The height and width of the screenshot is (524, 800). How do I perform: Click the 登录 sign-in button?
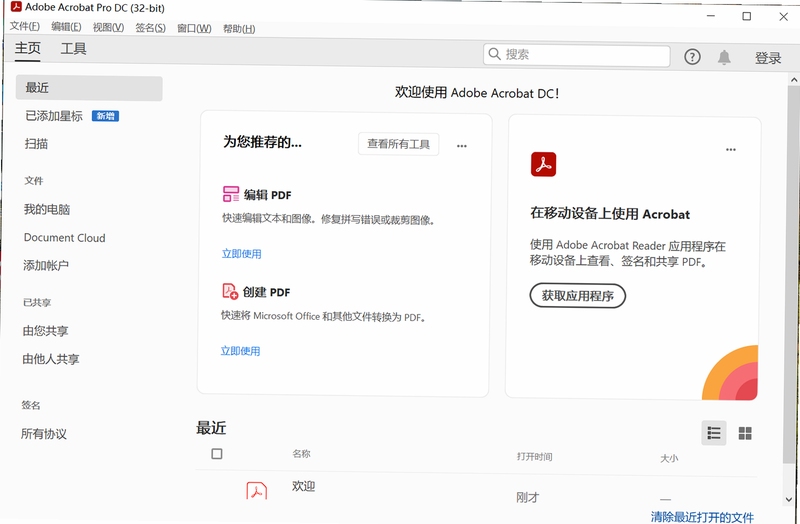click(x=768, y=58)
